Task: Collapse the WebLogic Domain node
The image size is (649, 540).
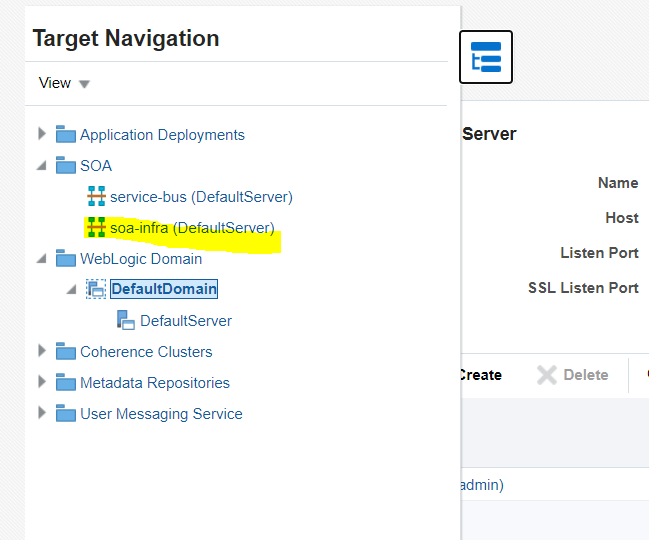Action: click(x=42, y=259)
